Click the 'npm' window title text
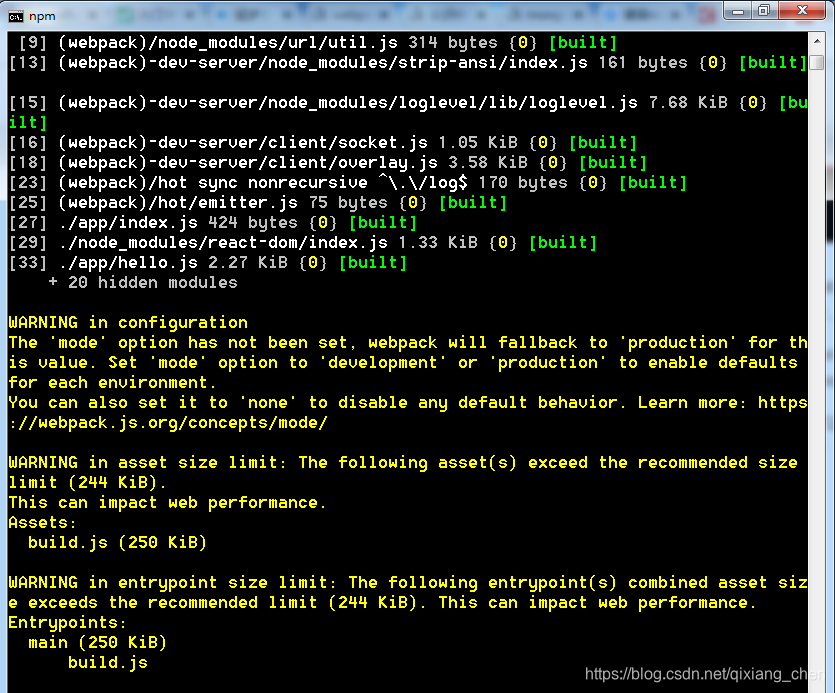Screen dimensions: 835x693 (43, 17)
